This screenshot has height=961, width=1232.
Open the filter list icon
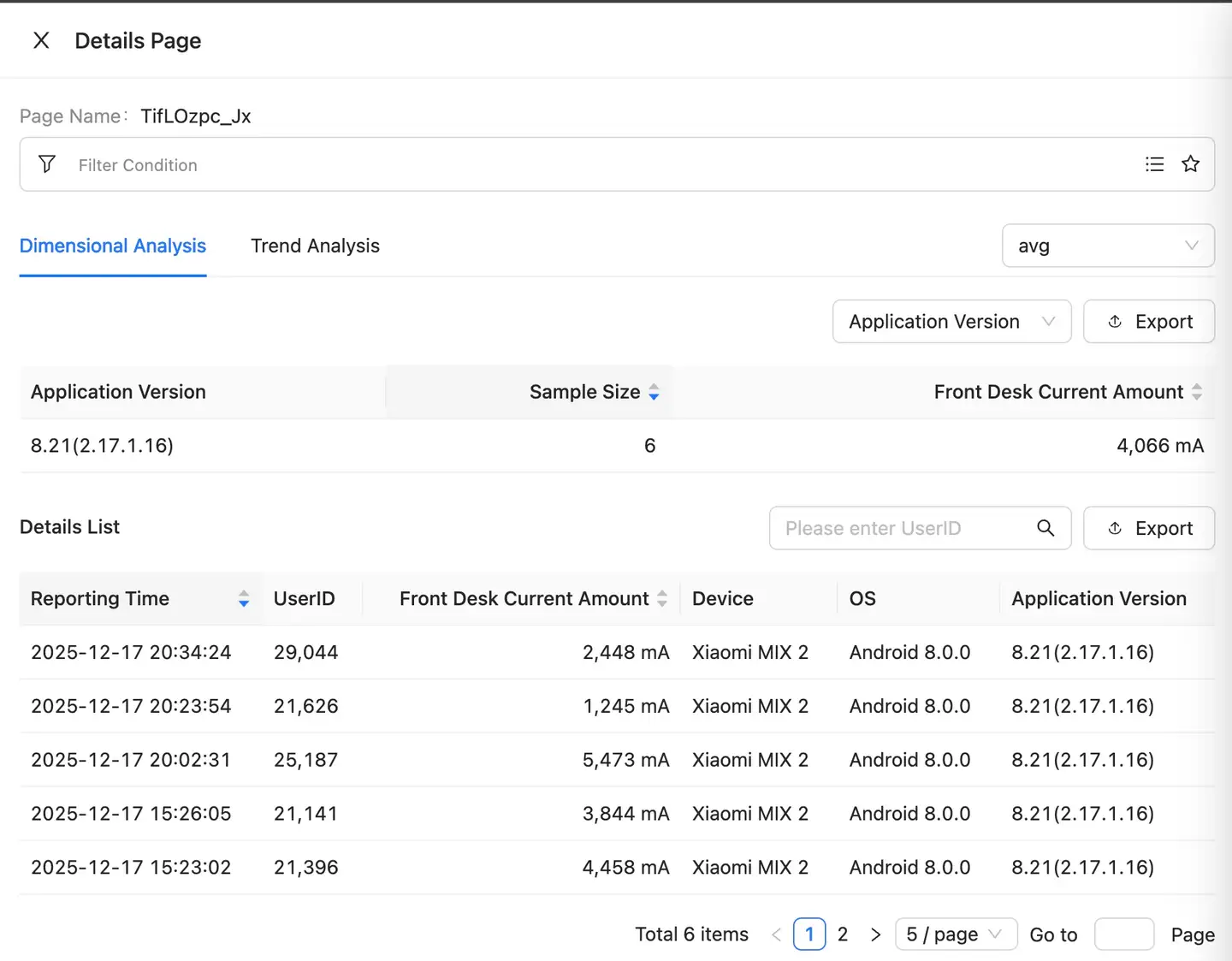coord(1154,164)
